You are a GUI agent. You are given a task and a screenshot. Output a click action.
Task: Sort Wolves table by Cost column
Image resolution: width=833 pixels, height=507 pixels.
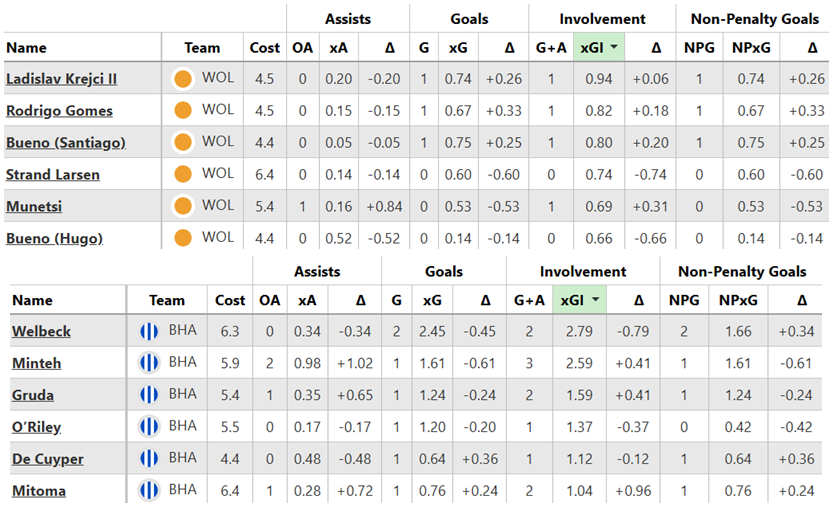(x=266, y=48)
